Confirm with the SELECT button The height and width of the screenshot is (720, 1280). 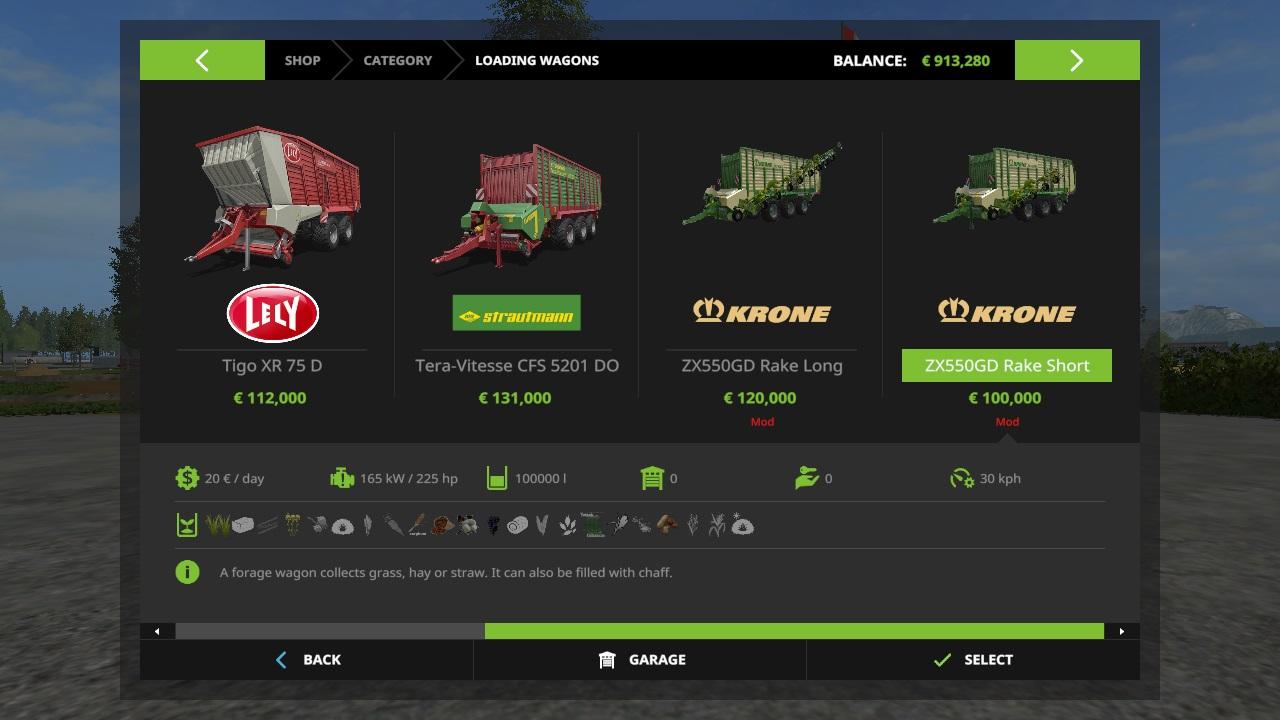click(973, 660)
